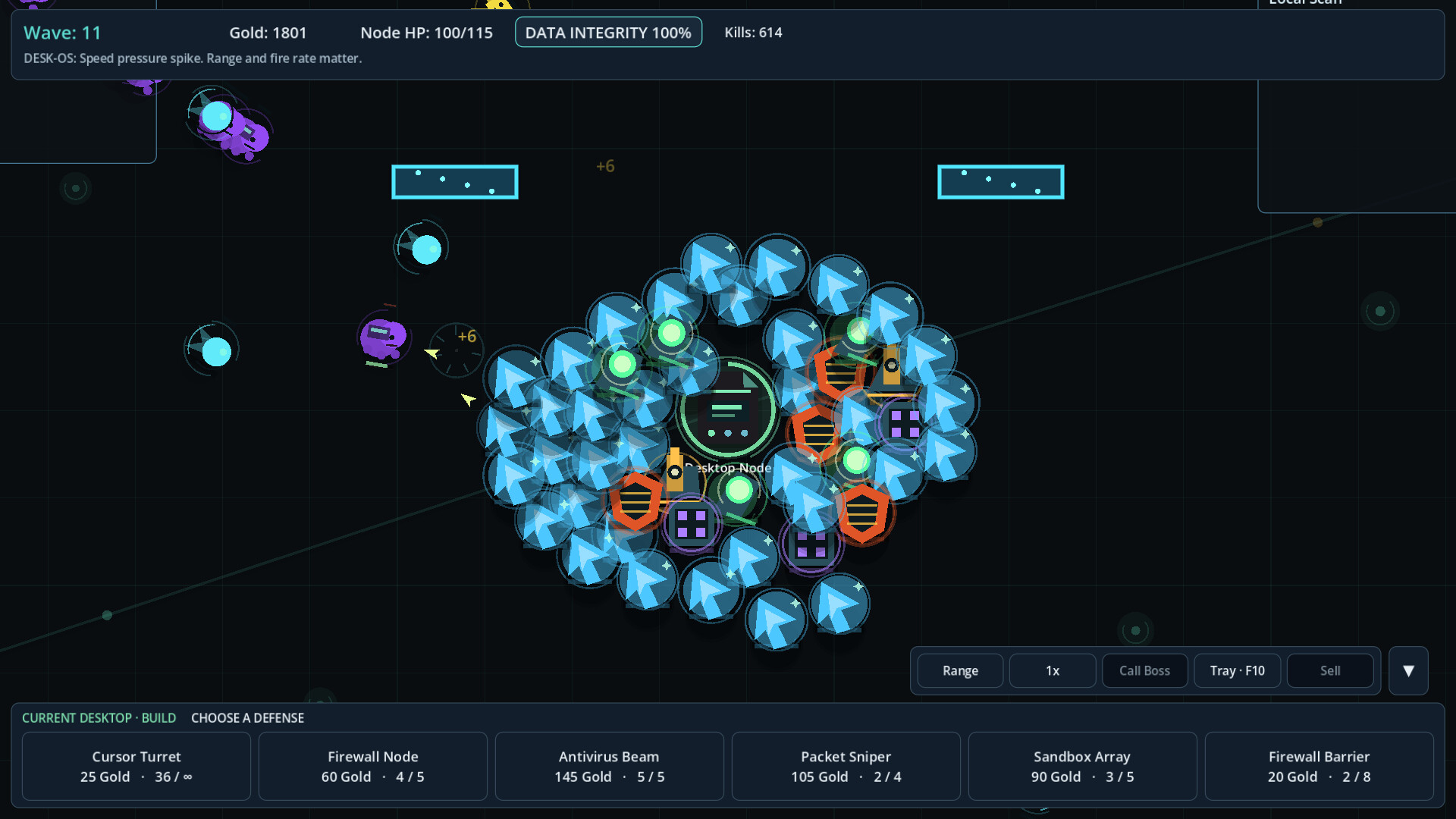Click the Node HP: 100/115 readout
The width and height of the screenshot is (1456, 819).
426,33
